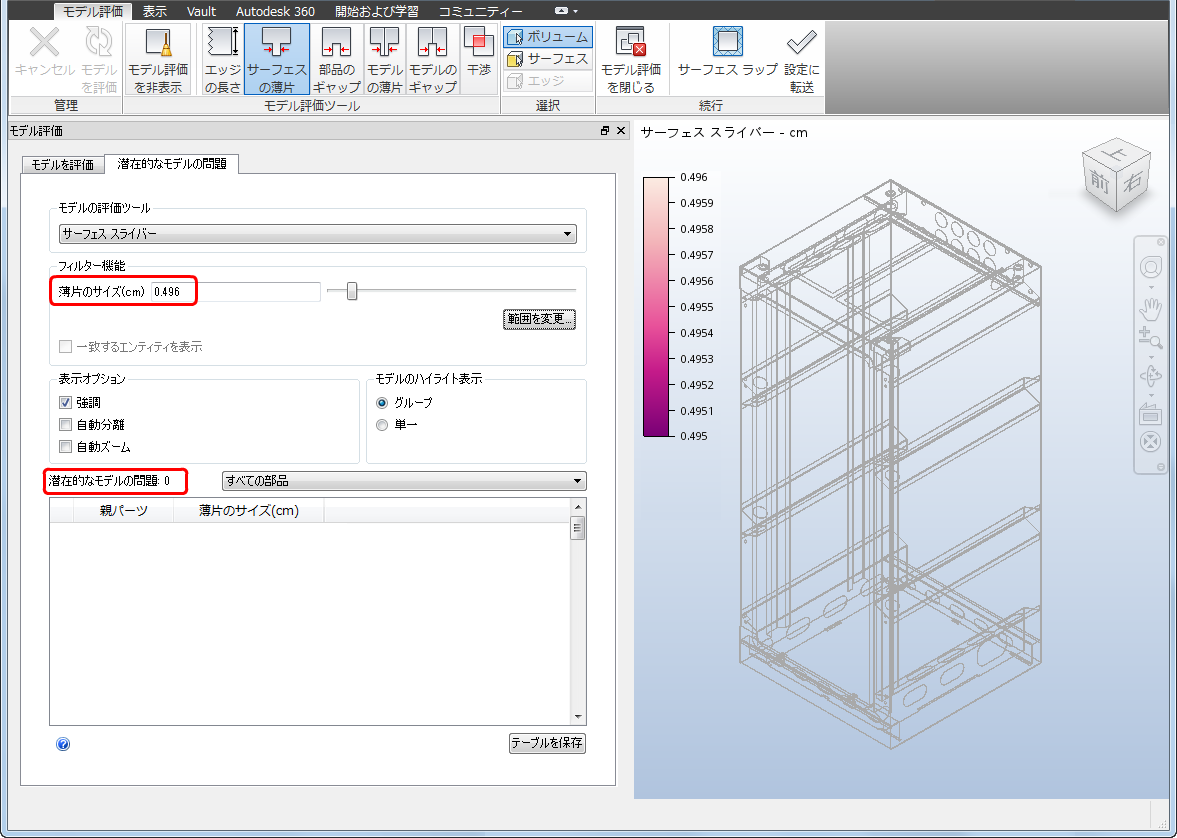Screen dimensions: 1177x838
Task: Select the zoom navigation tool
Action: [1151, 339]
